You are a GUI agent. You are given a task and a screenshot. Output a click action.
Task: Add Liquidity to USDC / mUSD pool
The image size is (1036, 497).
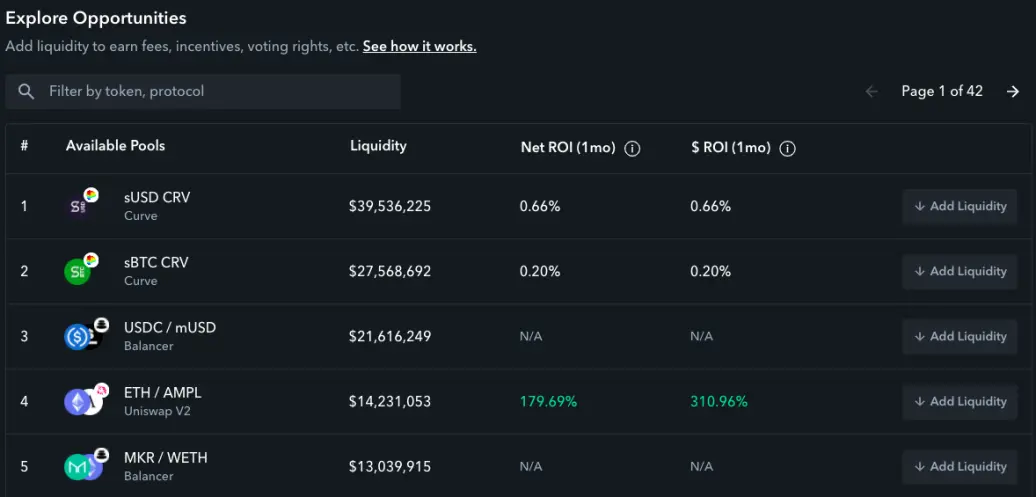click(x=959, y=336)
